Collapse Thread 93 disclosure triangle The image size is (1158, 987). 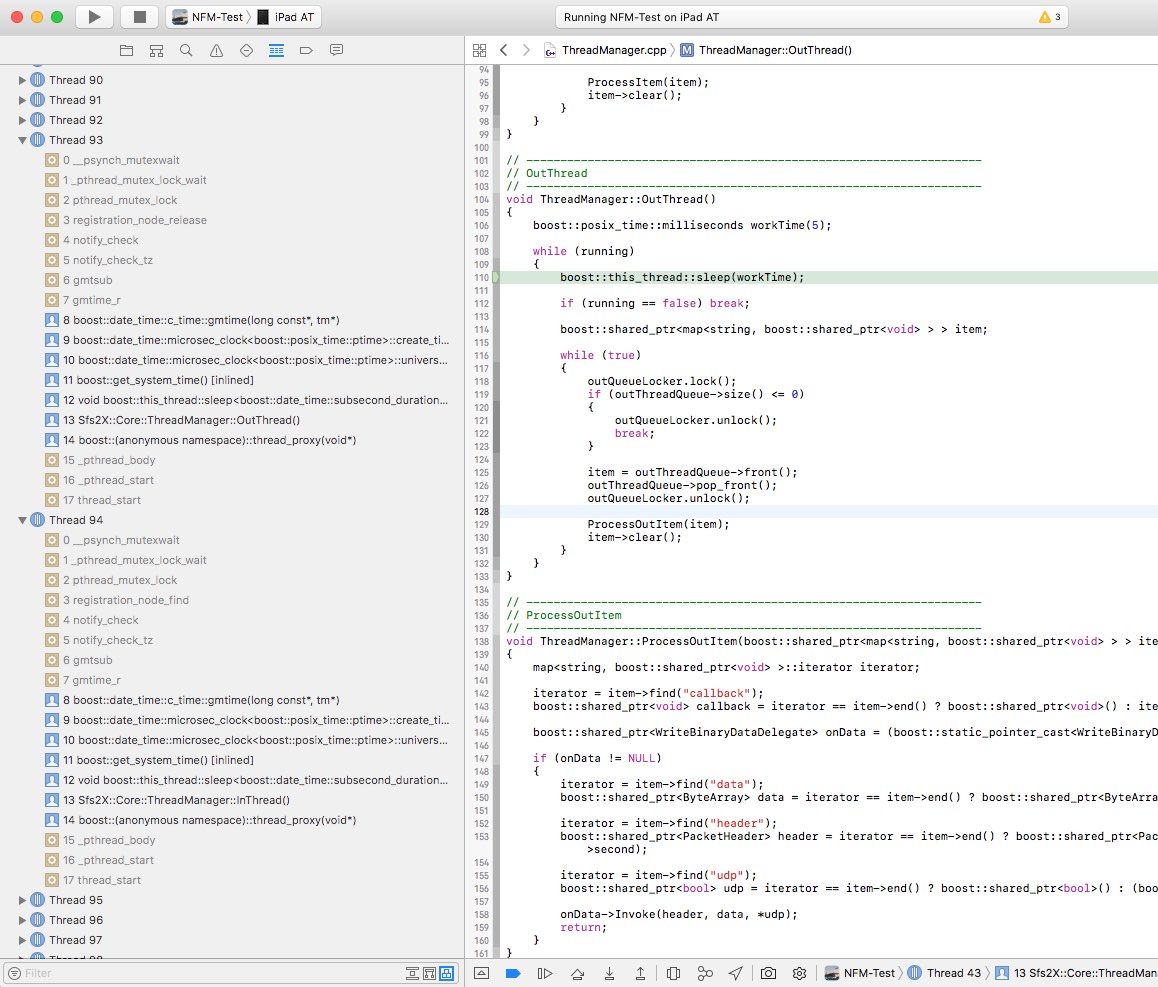23,140
